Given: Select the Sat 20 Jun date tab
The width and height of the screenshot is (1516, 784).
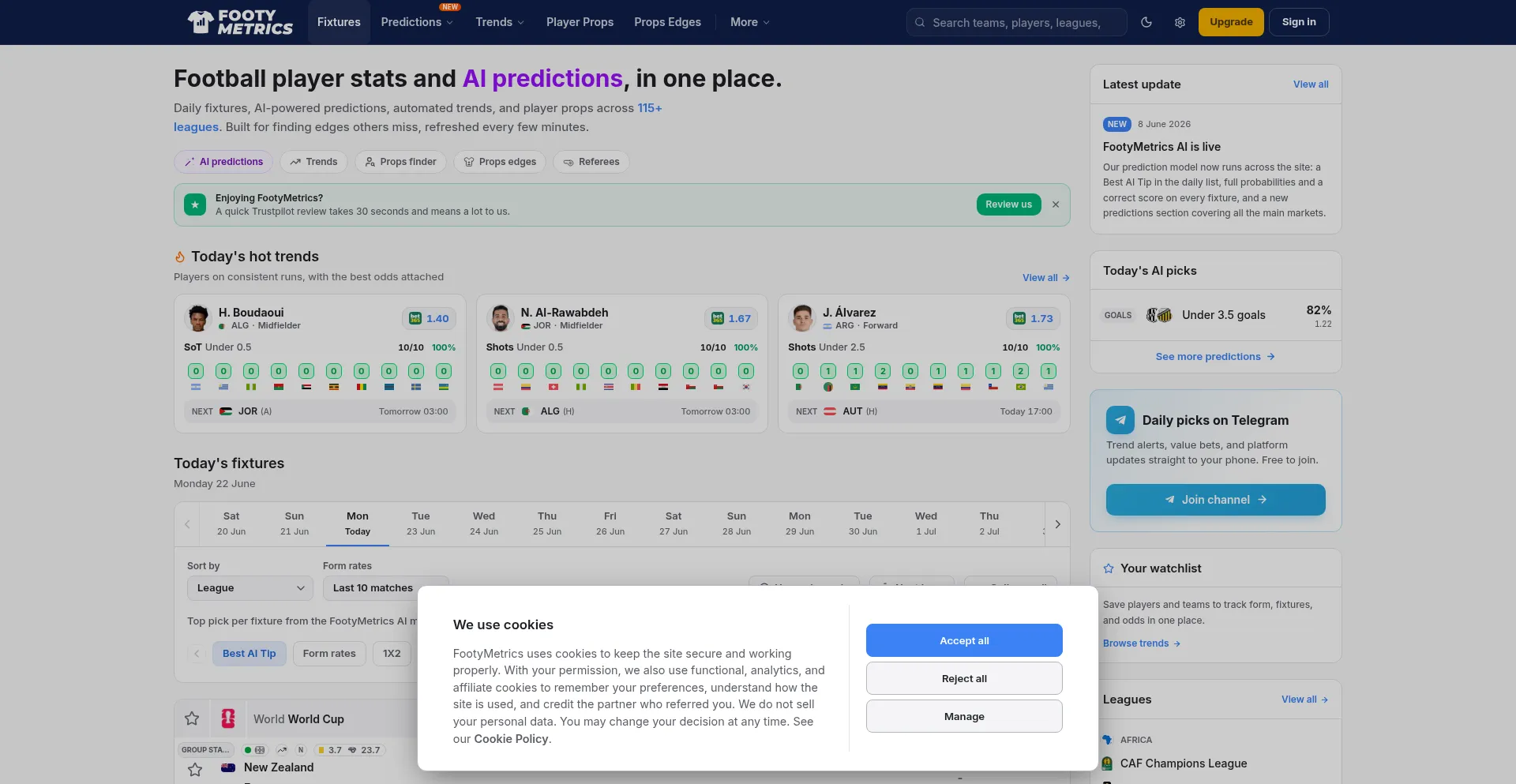Looking at the screenshot, I should pyautogui.click(x=231, y=524).
